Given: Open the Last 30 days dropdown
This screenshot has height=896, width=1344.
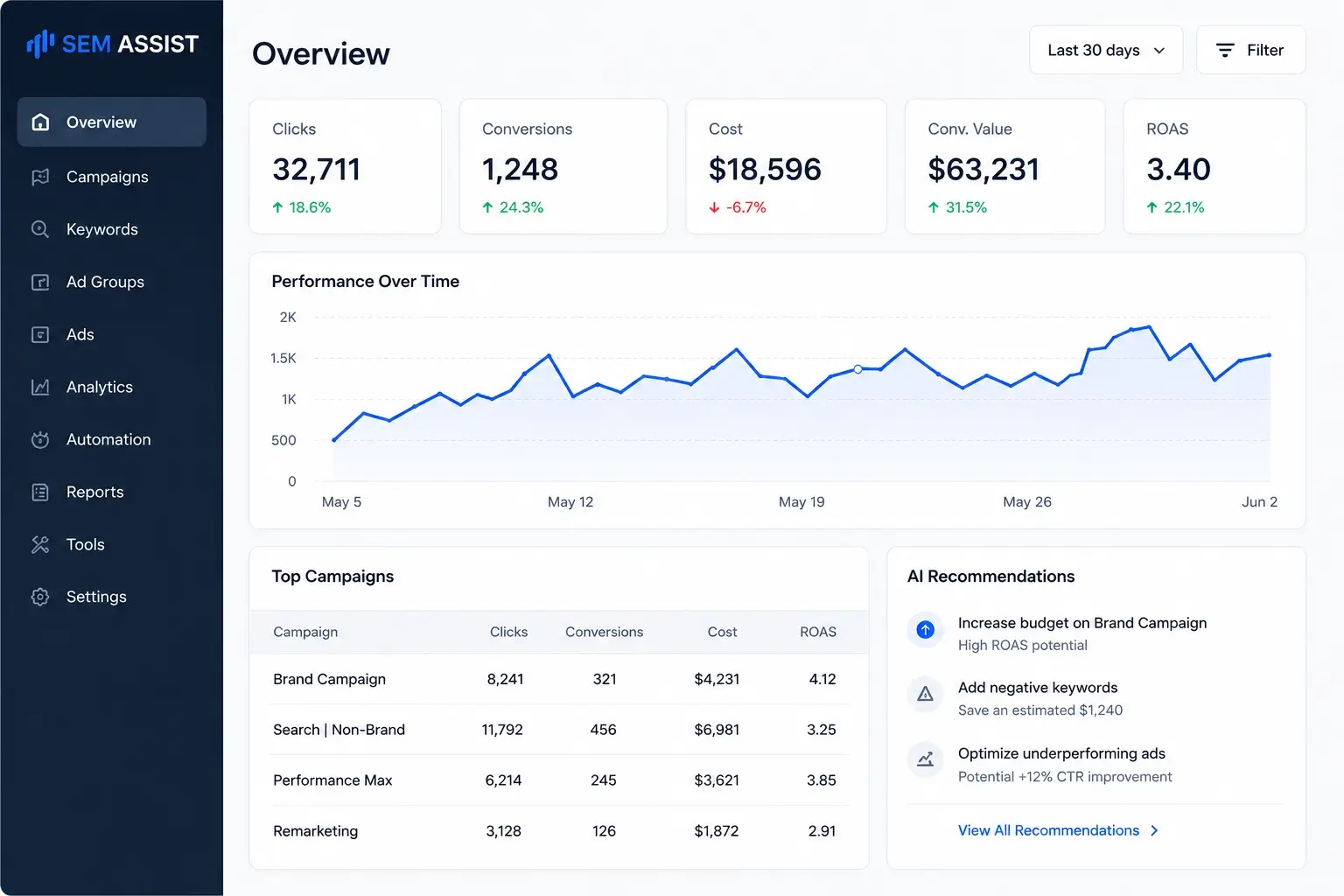Looking at the screenshot, I should point(1106,50).
